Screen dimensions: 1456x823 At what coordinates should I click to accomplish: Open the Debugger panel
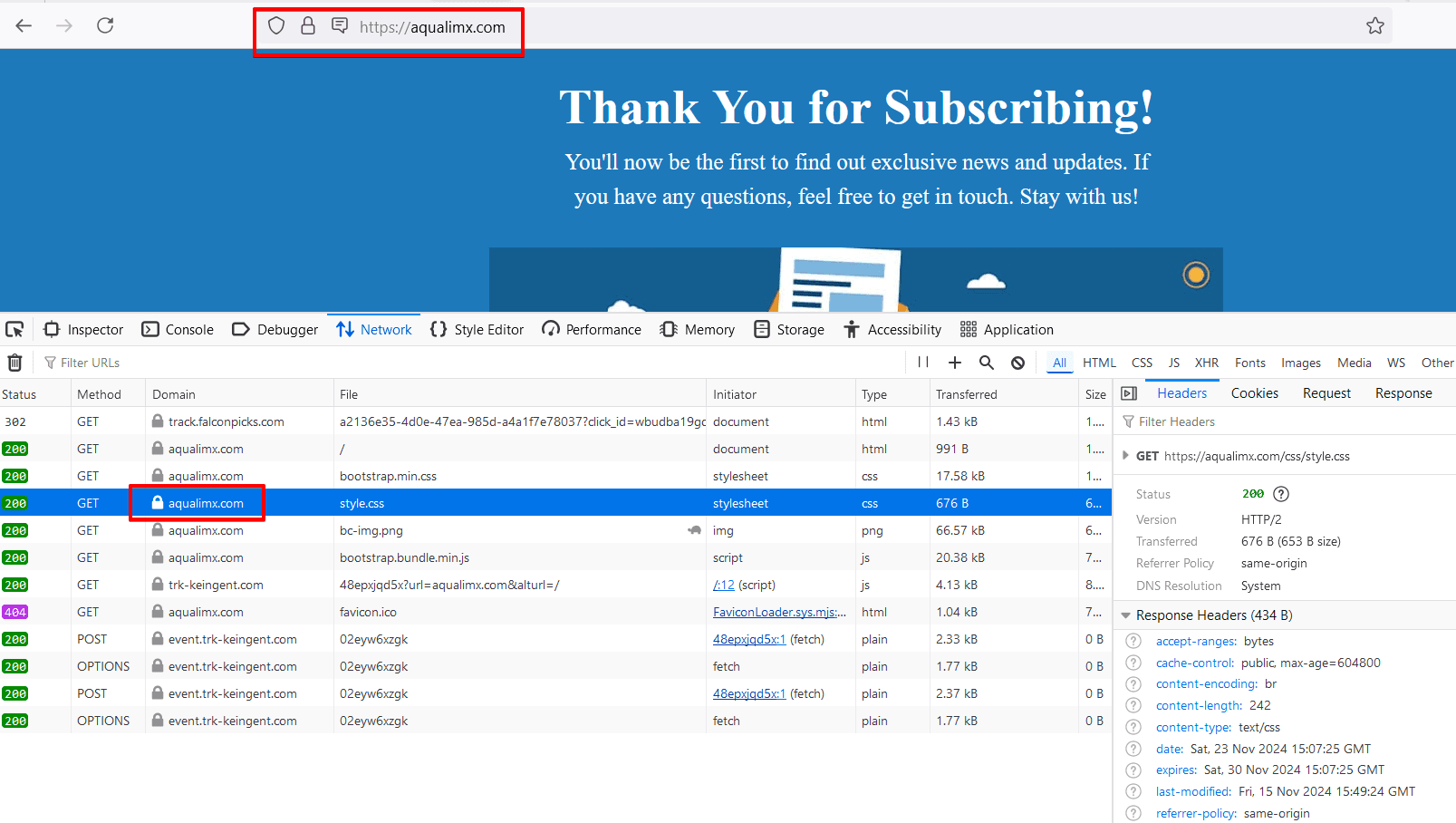275,329
